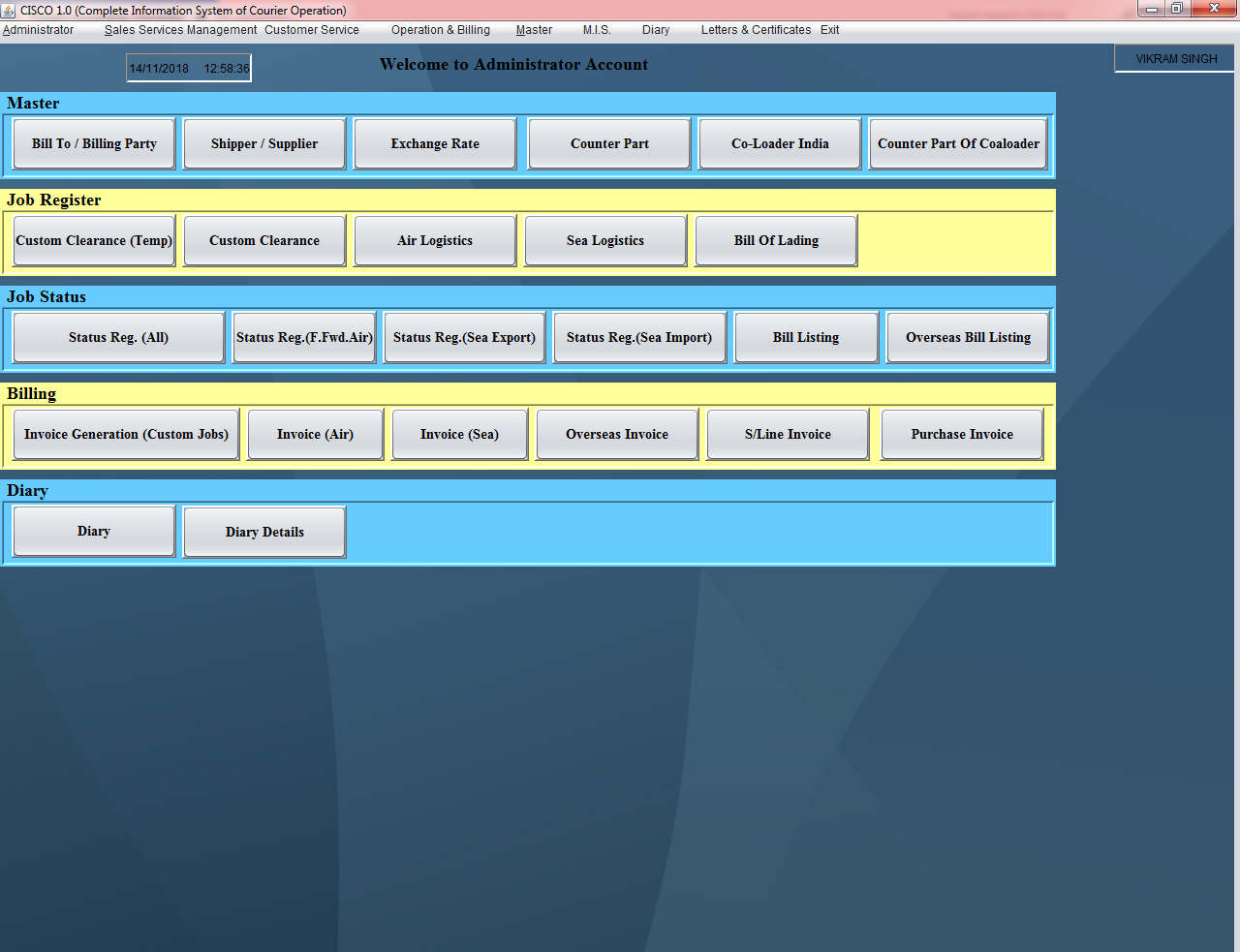Viewport: 1240px width, 952px height.
Task: Open the Diary Details screen
Action: point(264,532)
